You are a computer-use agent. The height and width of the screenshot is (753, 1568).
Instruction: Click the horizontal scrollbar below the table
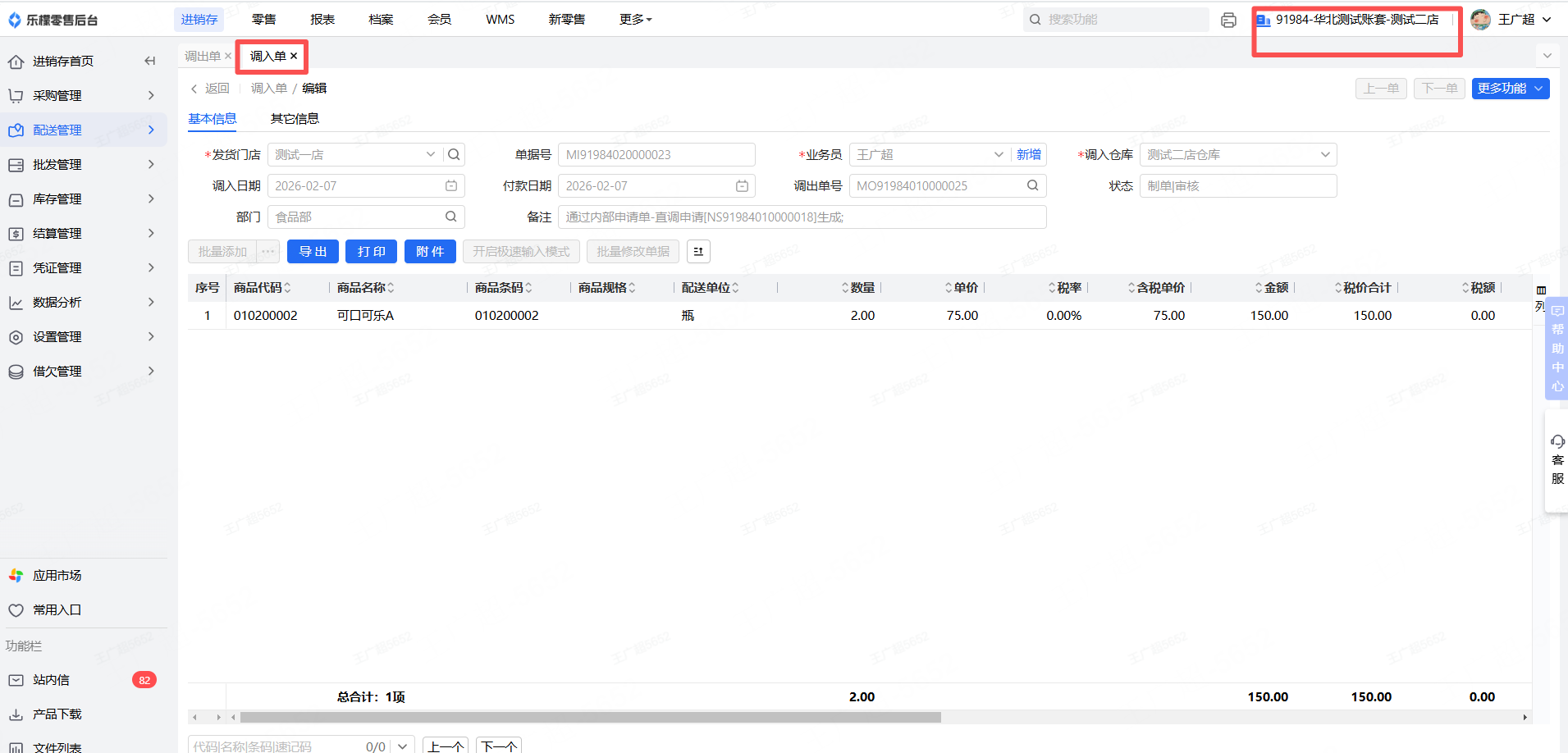pos(590,718)
